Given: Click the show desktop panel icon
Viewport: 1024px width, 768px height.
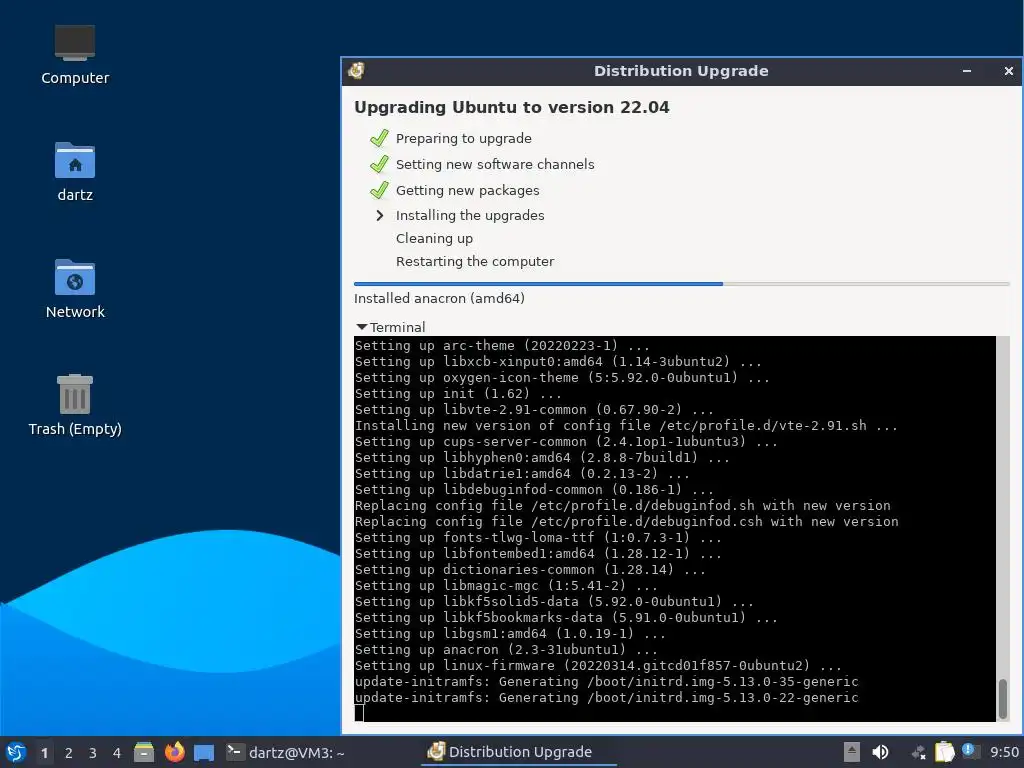Looking at the screenshot, I should (x=204, y=753).
